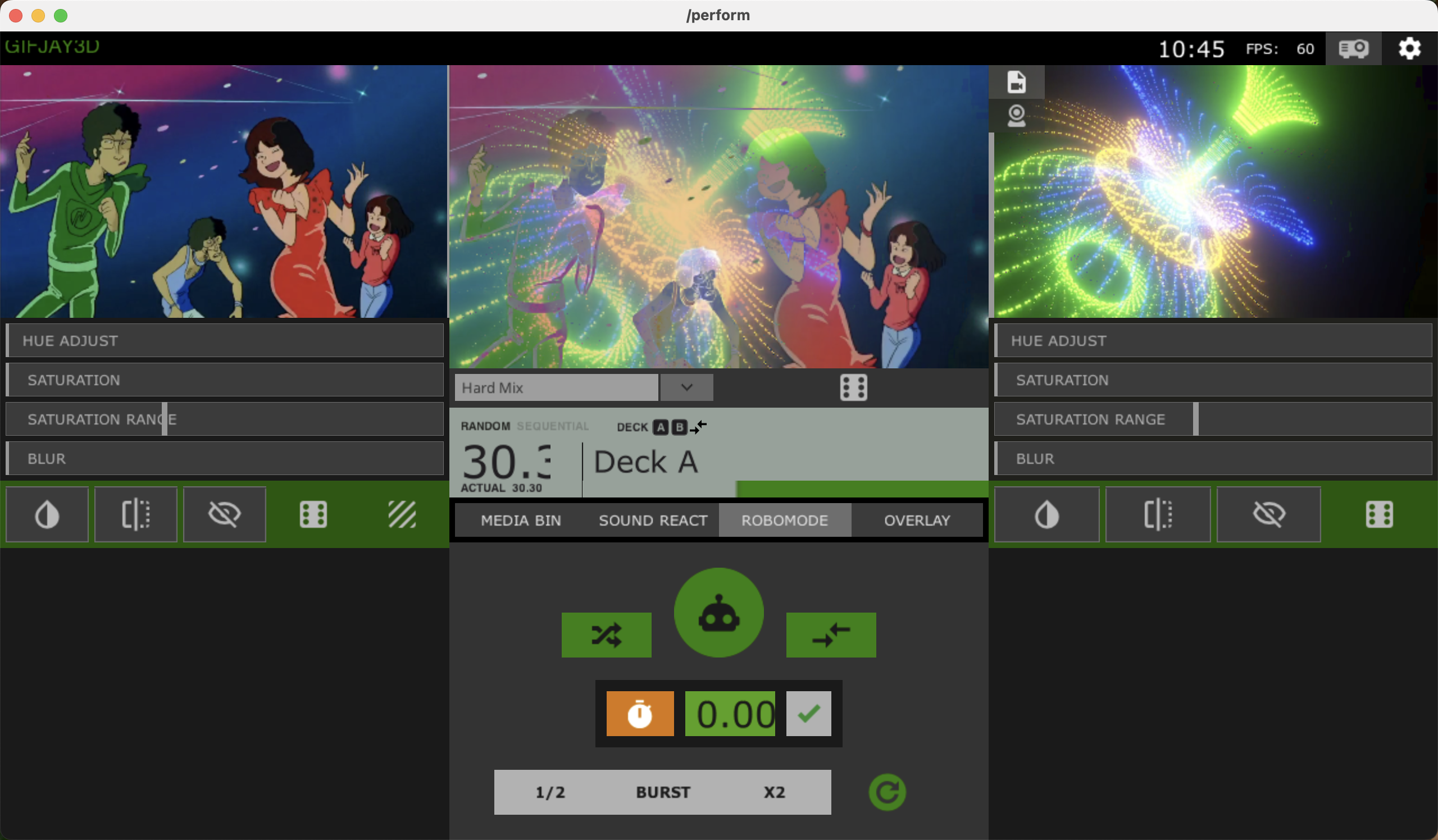Click the video file icon on right deck
The width and height of the screenshot is (1438, 840).
point(1016,81)
